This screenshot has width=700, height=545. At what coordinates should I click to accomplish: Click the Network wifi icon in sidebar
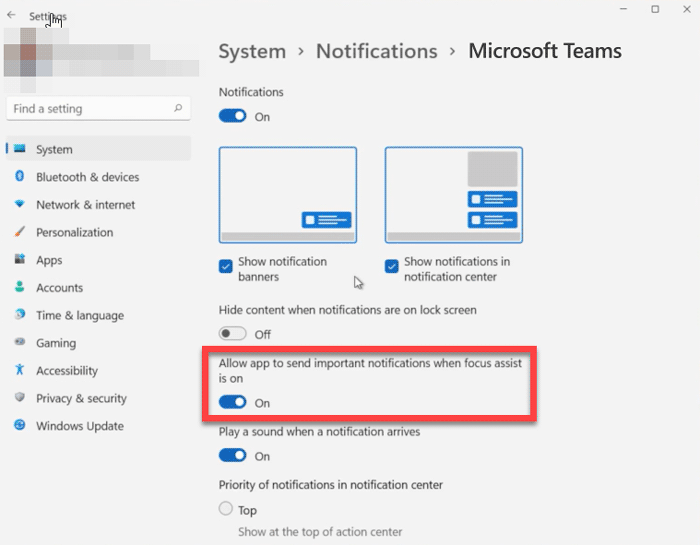(x=20, y=204)
